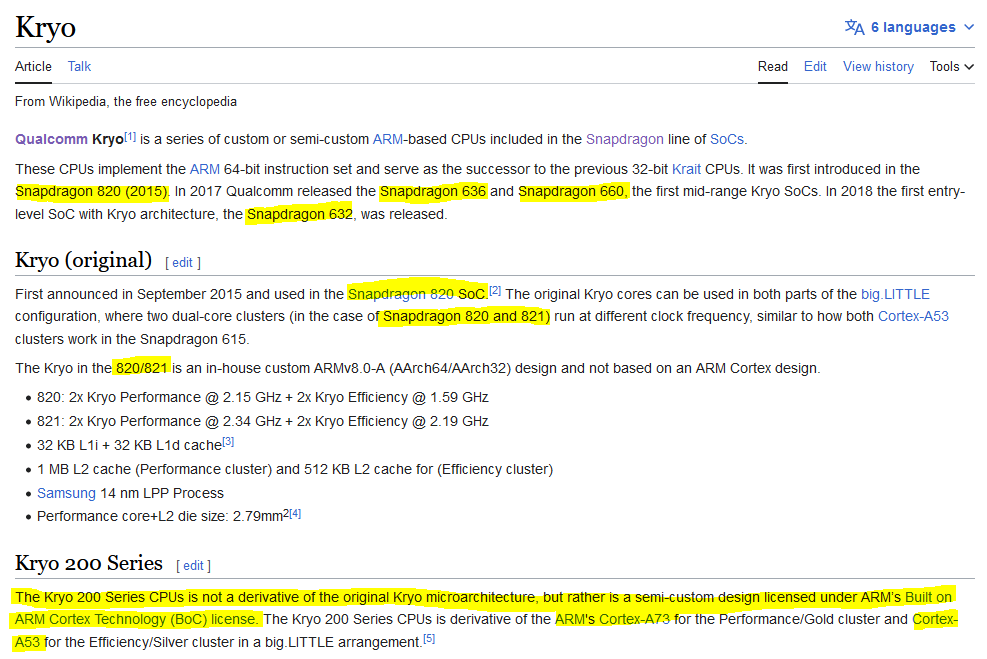
Task: Expand the Tools menu
Action: pos(951,67)
